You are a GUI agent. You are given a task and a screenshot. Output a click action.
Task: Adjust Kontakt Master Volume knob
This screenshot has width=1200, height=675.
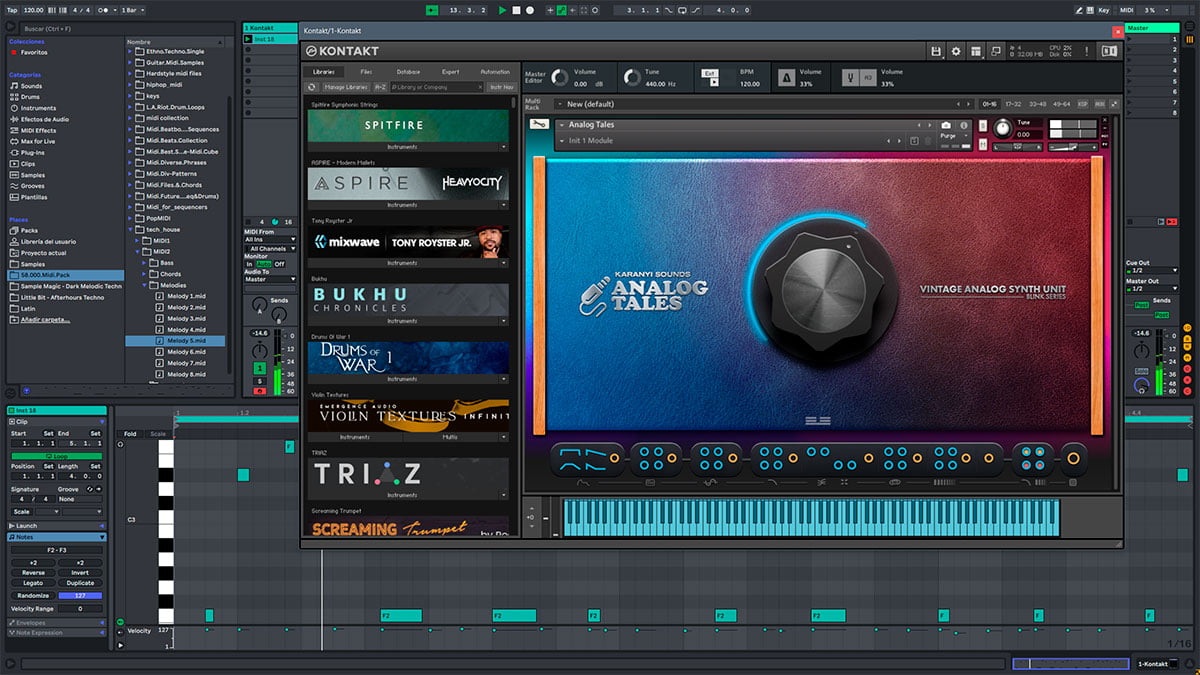coord(560,77)
